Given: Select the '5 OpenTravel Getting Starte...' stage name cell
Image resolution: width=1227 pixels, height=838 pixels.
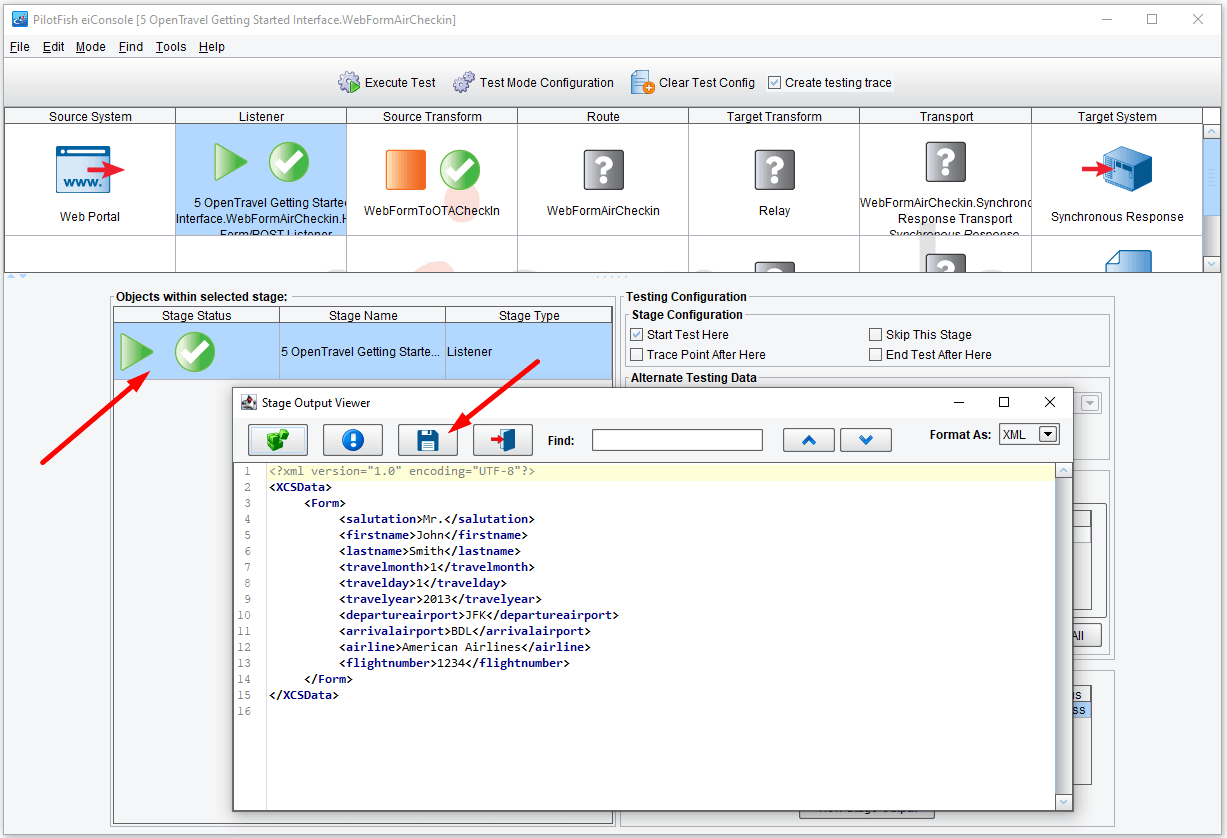Looking at the screenshot, I should coord(363,352).
